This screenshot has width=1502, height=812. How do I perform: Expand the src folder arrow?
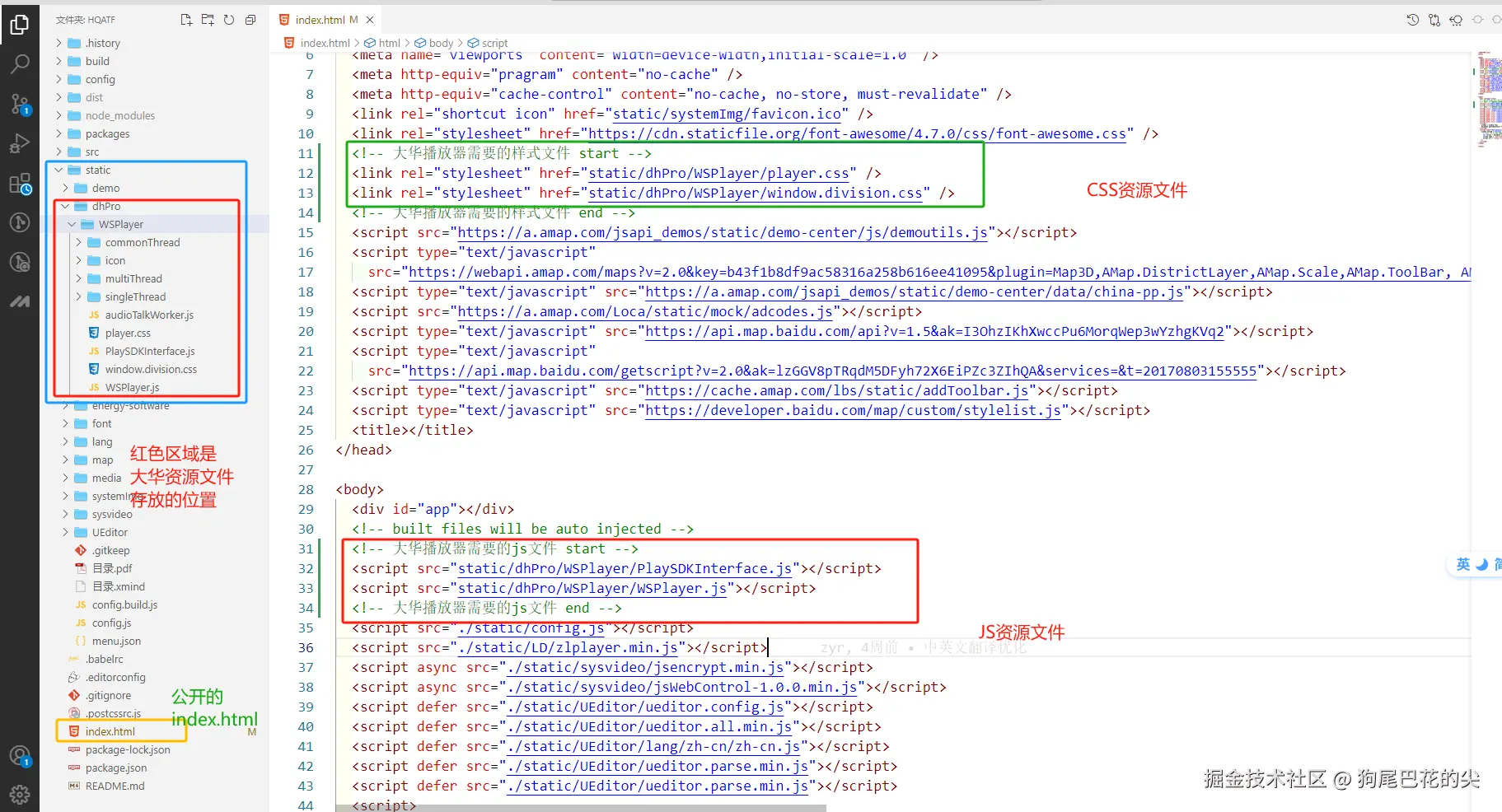58,152
